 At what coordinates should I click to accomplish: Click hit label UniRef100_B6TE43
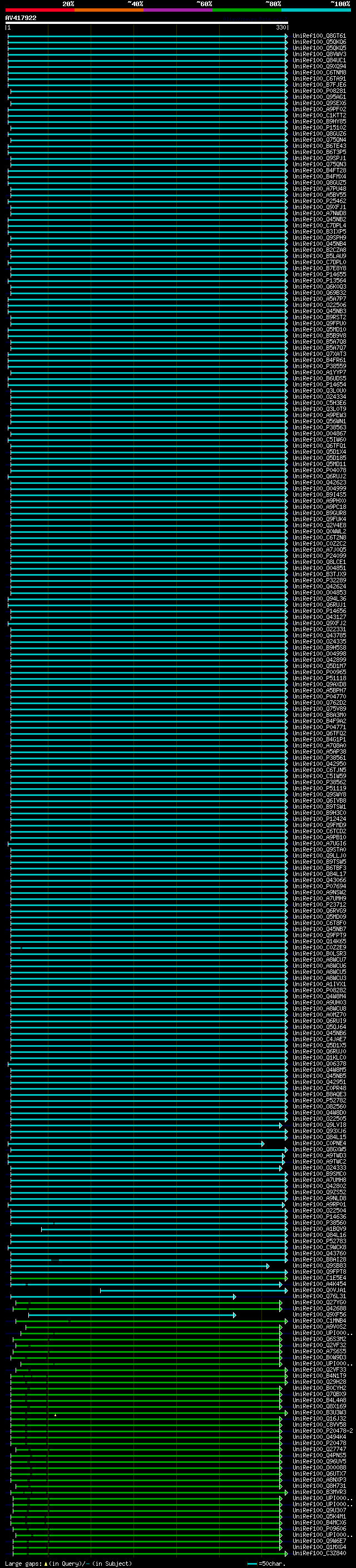(x=319, y=146)
